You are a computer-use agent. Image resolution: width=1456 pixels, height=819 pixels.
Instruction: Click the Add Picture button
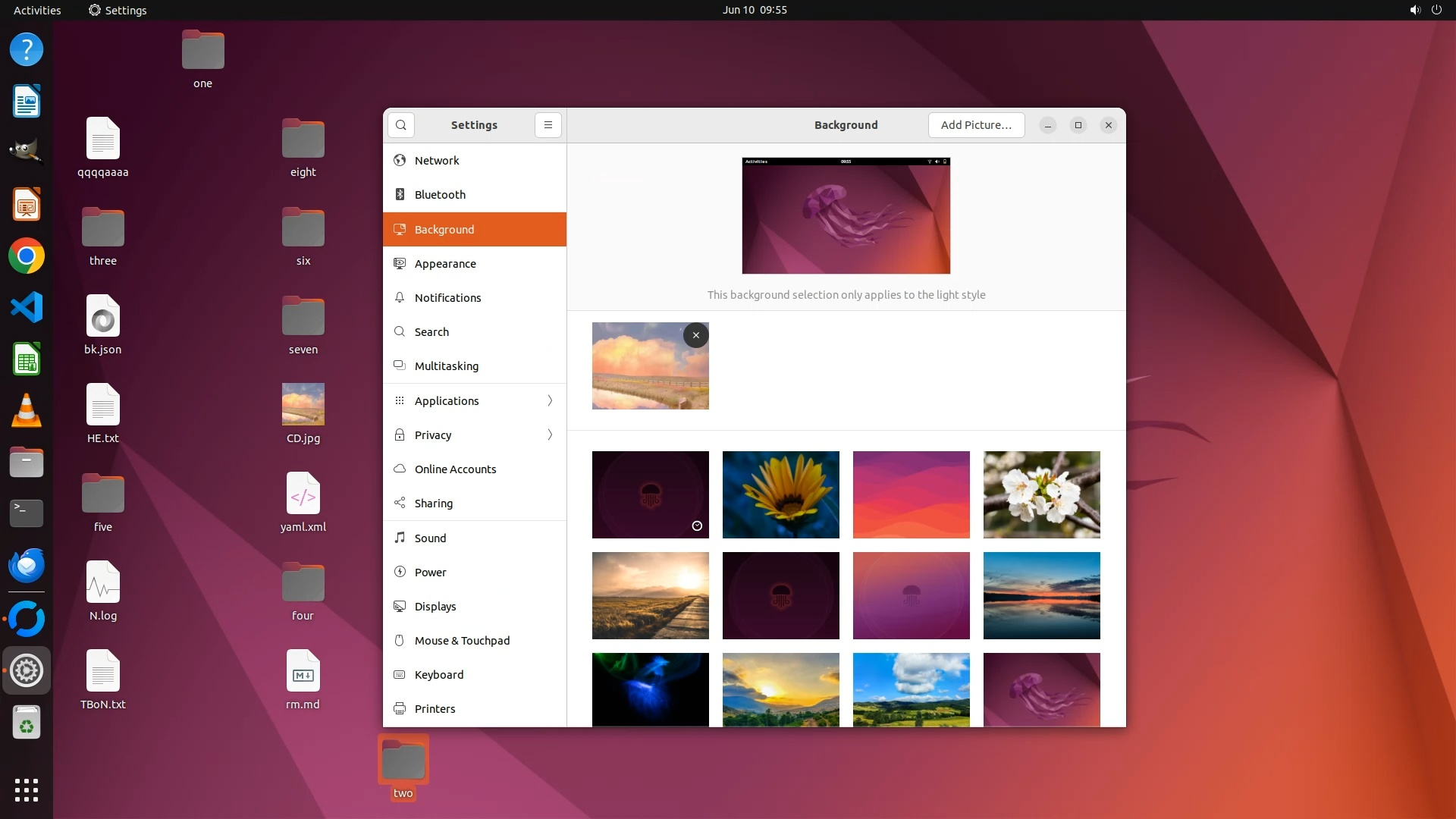pos(976,125)
